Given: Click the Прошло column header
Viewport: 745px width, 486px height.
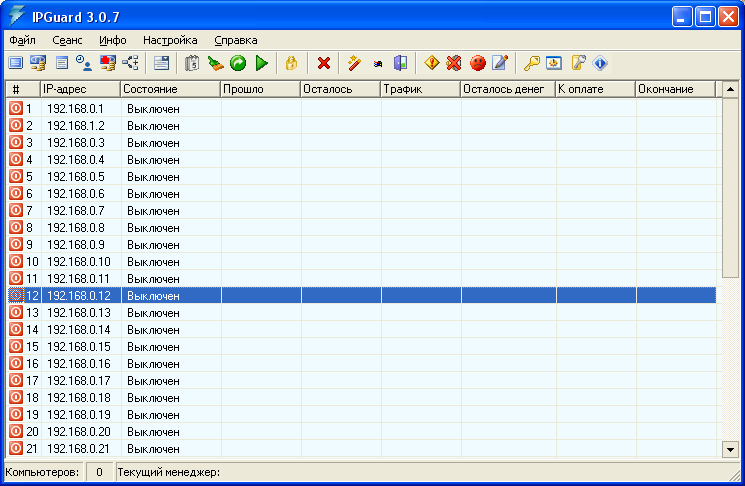Looking at the screenshot, I should pyautogui.click(x=261, y=89).
